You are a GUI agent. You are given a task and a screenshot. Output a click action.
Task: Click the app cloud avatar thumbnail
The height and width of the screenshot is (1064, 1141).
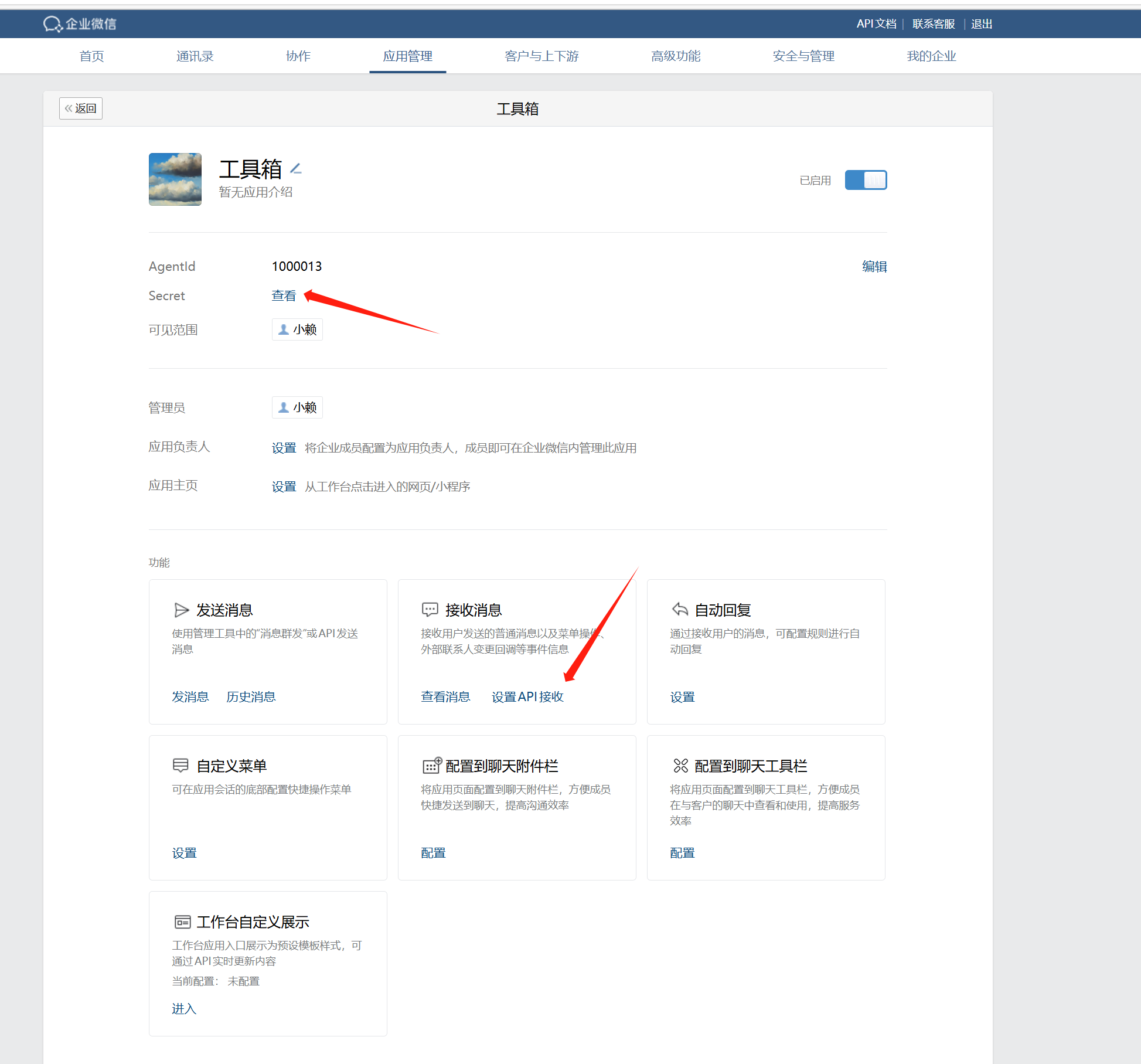click(x=175, y=179)
